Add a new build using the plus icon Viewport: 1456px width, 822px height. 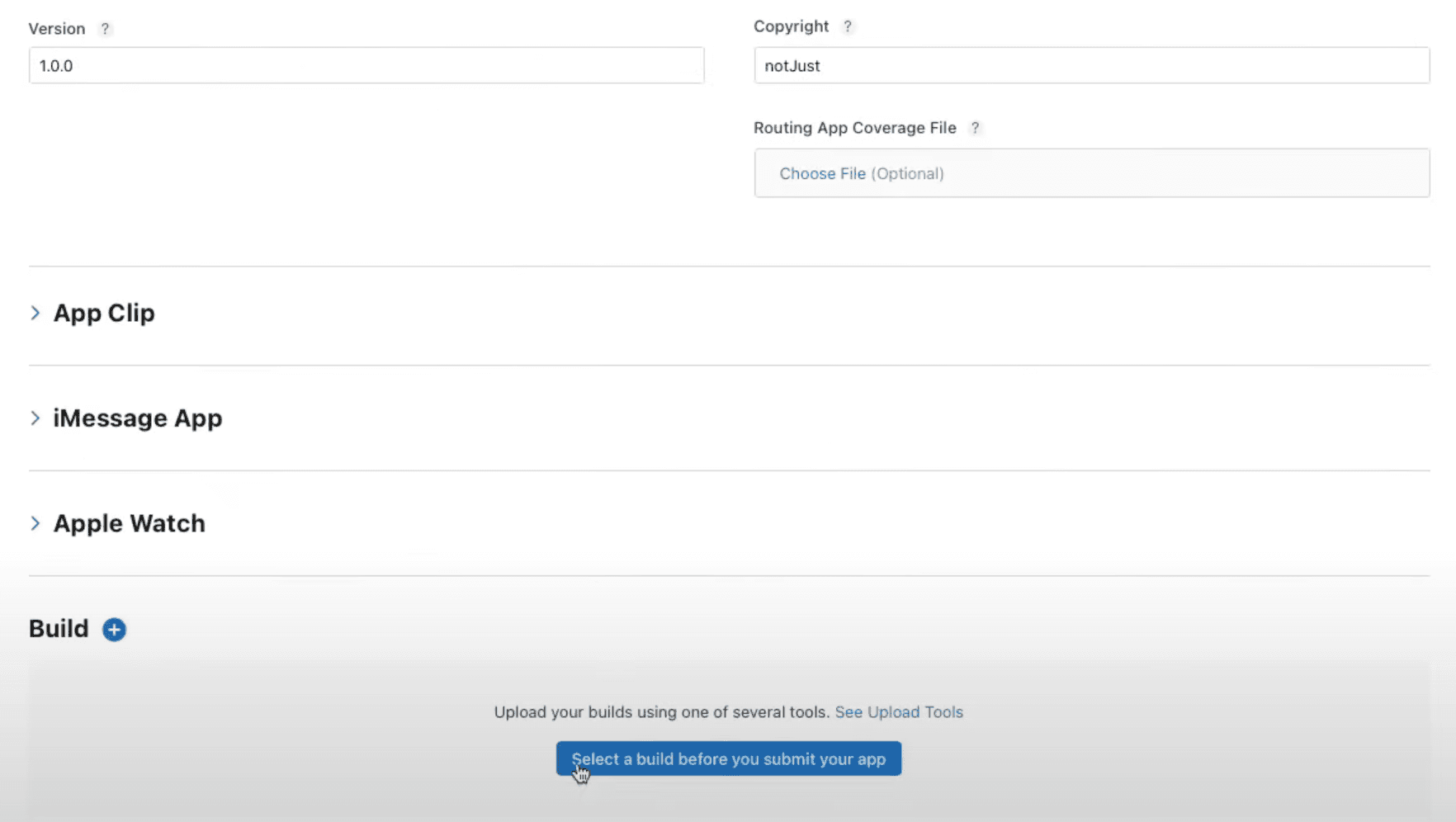[x=113, y=629]
